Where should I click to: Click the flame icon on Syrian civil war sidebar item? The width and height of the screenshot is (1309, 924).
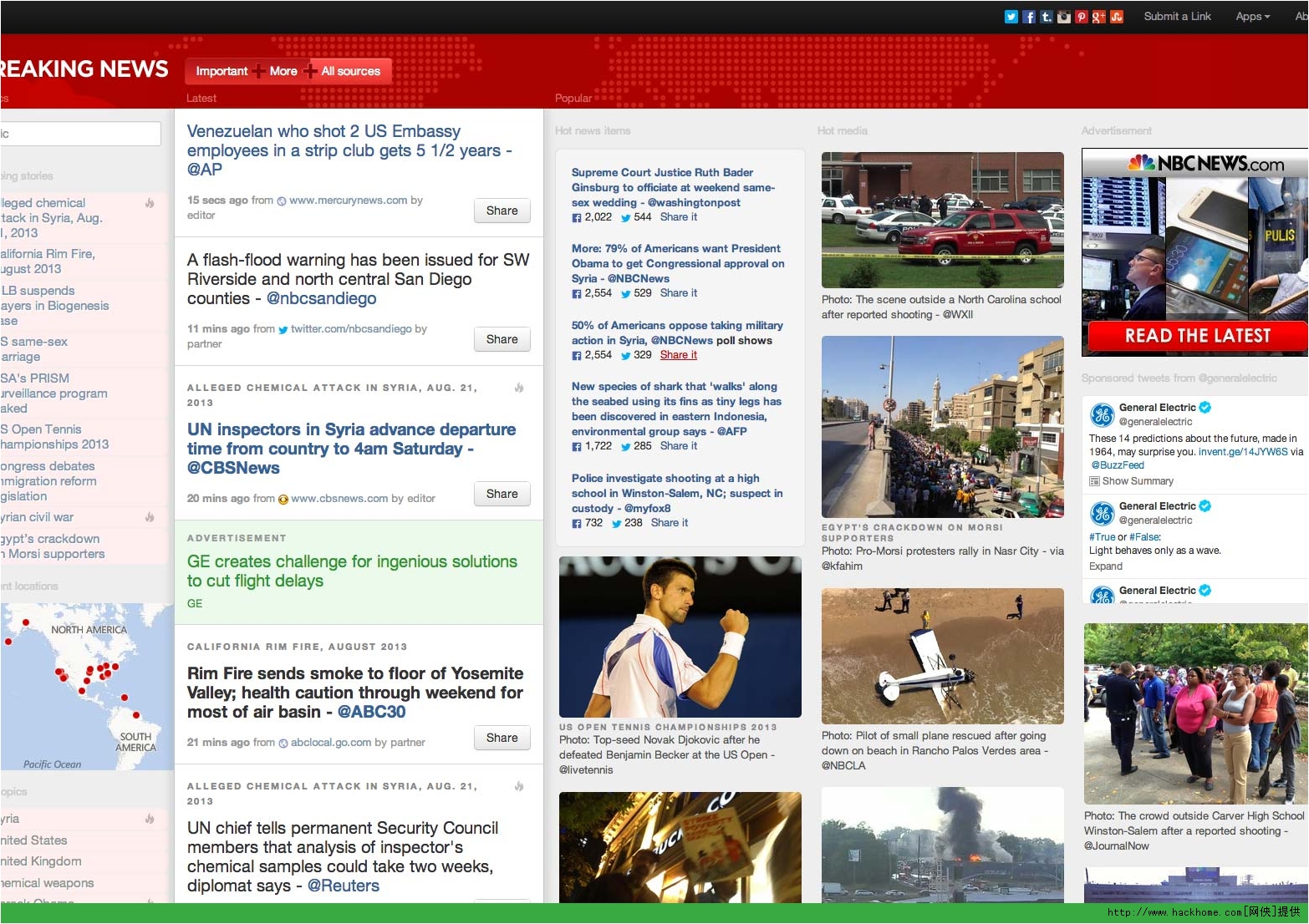[x=150, y=517]
